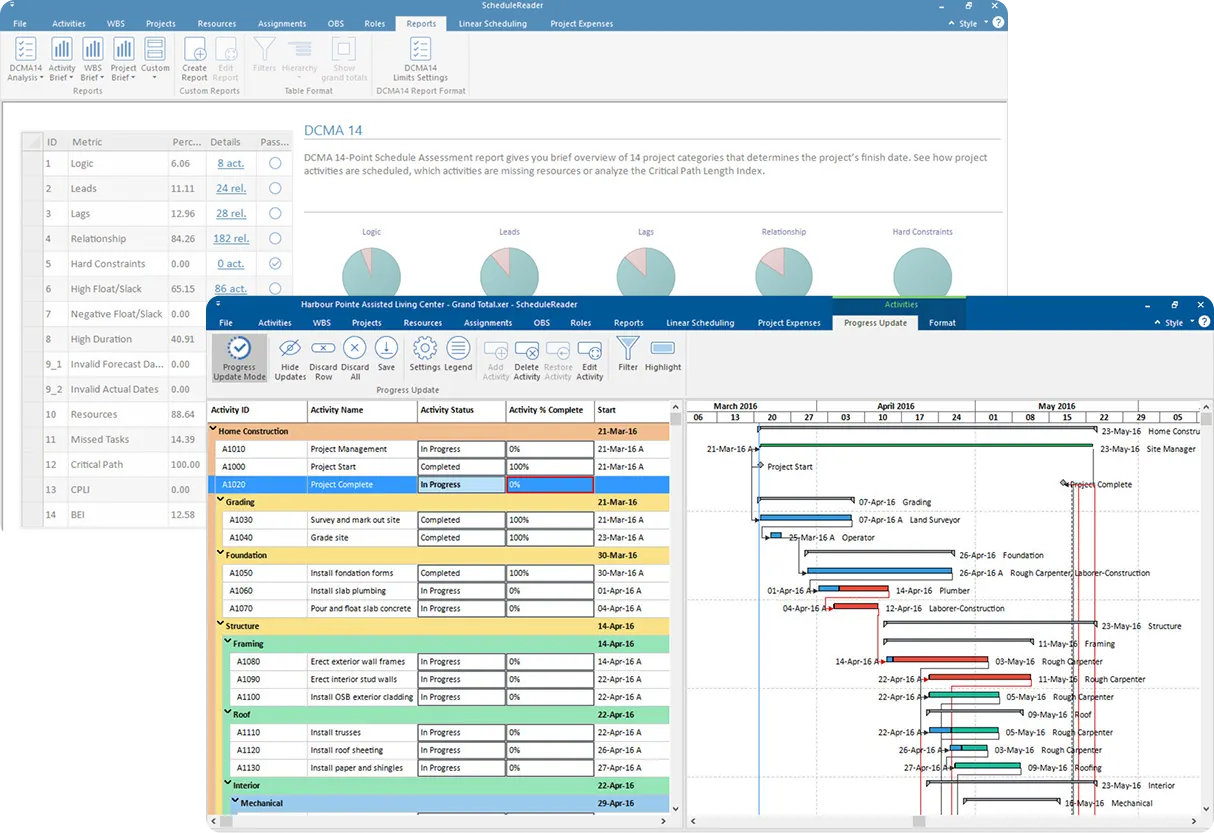Open the 0 act. Hard Constraints link
This screenshot has height=833, width=1214.
click(231, 263)
